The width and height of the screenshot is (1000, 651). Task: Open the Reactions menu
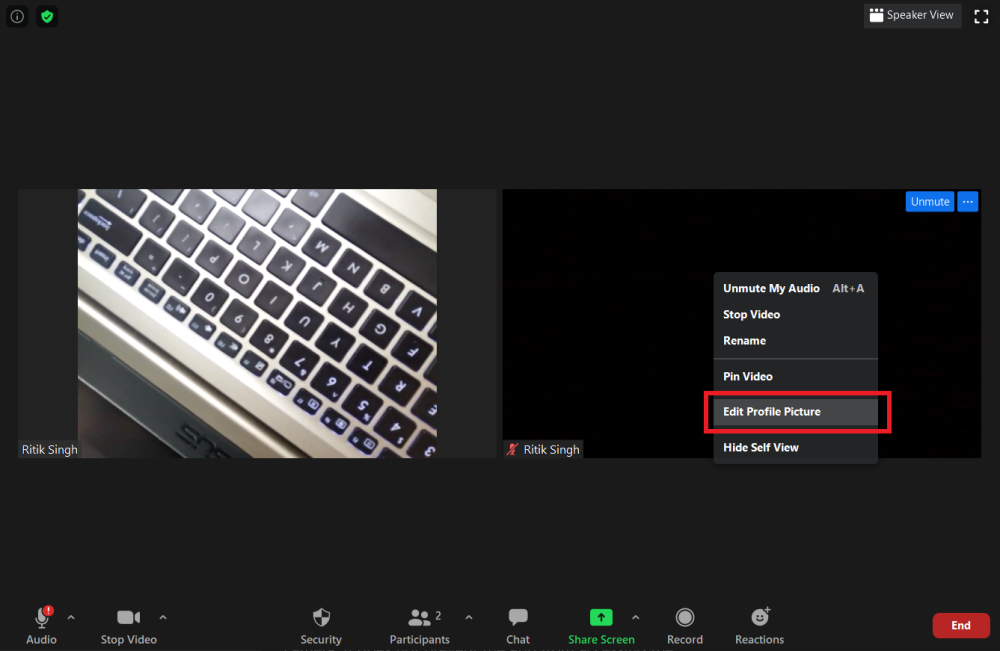759,626
